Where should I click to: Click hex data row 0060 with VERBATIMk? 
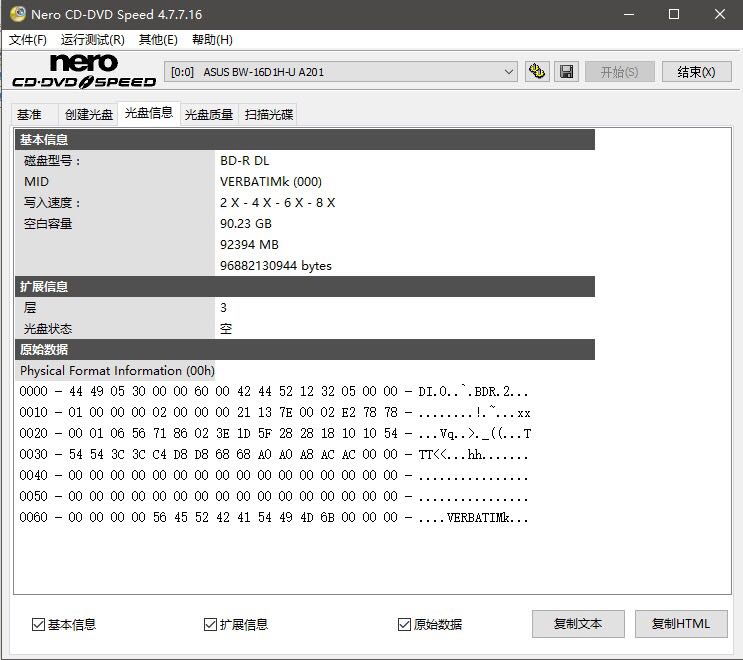(274, 517)
